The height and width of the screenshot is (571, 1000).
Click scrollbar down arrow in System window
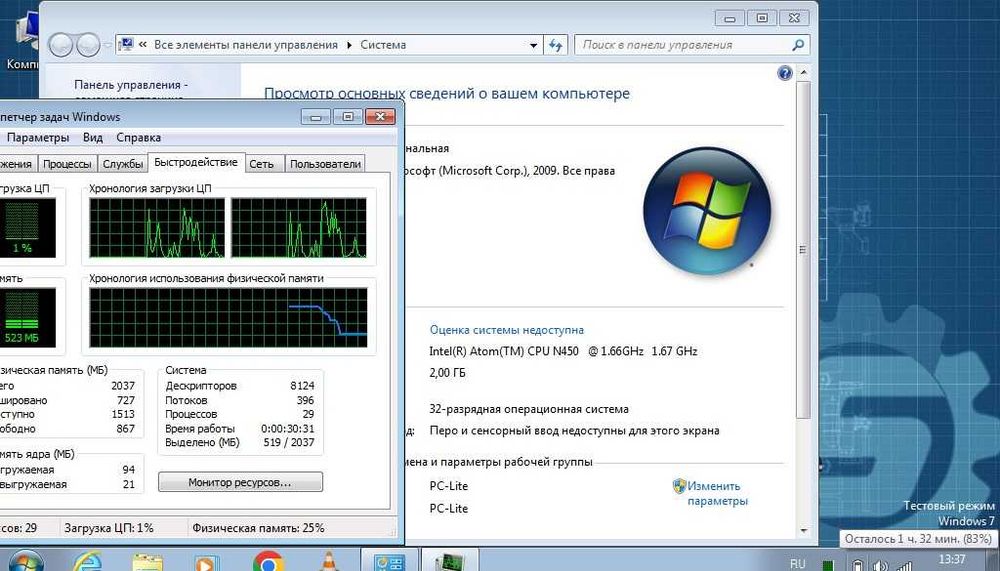(804, 530)
